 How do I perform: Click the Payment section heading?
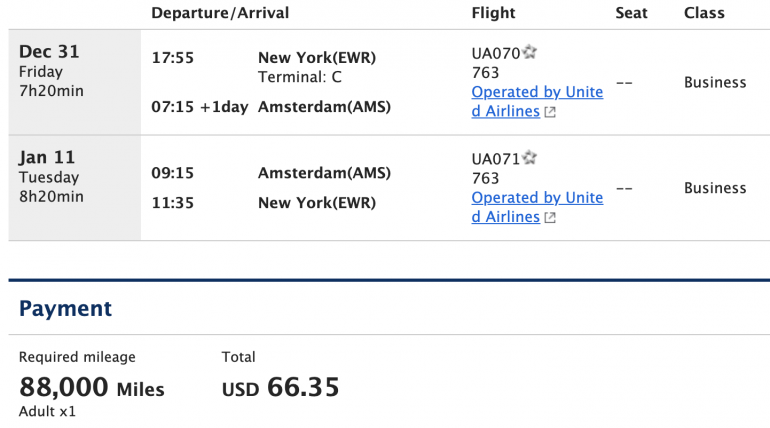(66, 309)
